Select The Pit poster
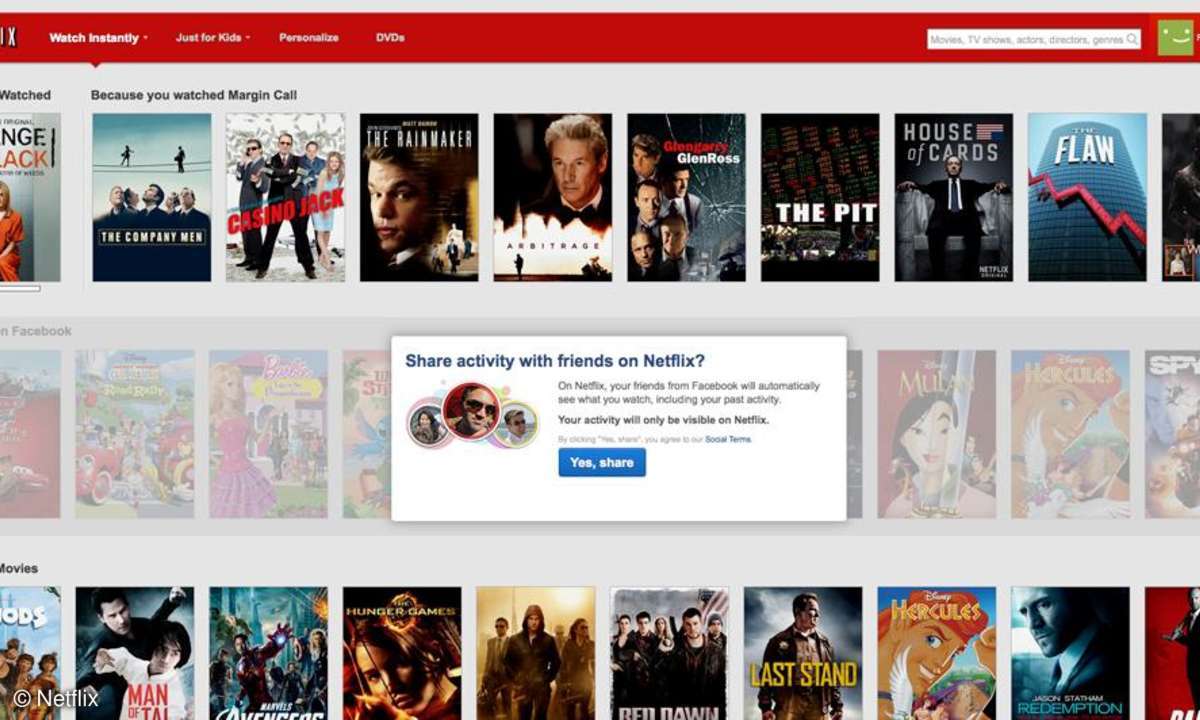The height and width of the screenshot is (720, 1200). 820,197
